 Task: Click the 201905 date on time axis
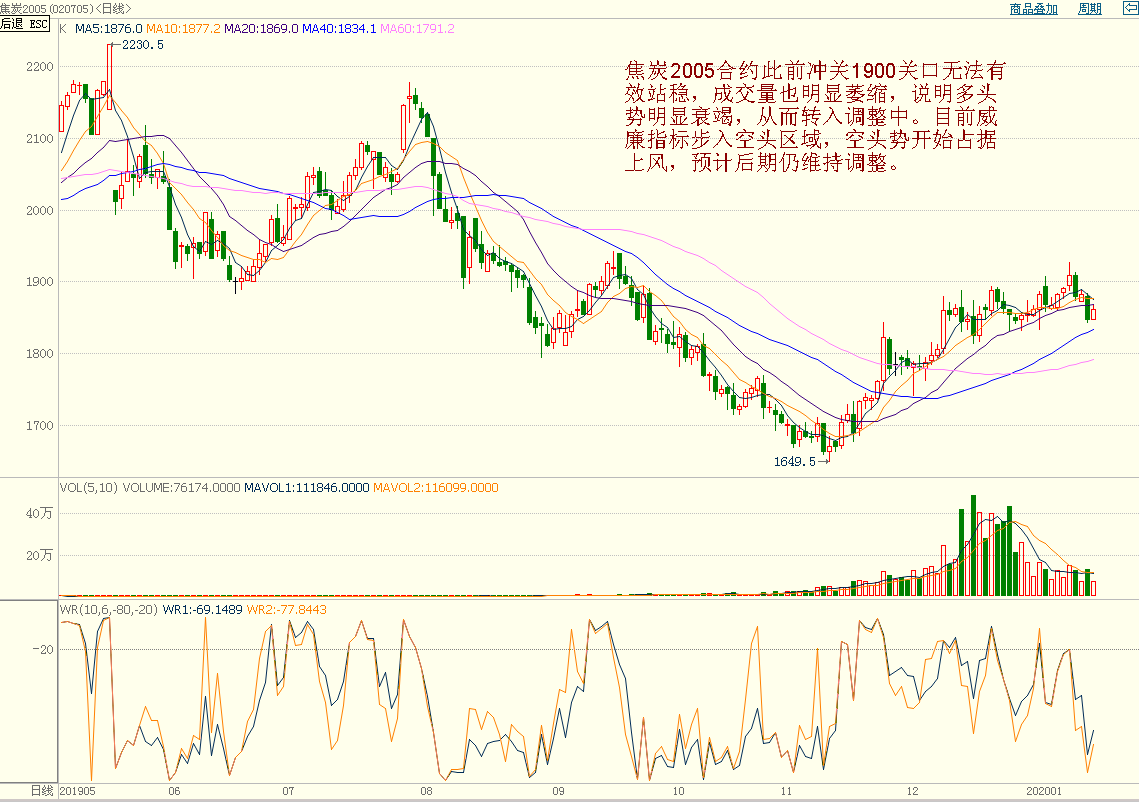pos(80,791)
